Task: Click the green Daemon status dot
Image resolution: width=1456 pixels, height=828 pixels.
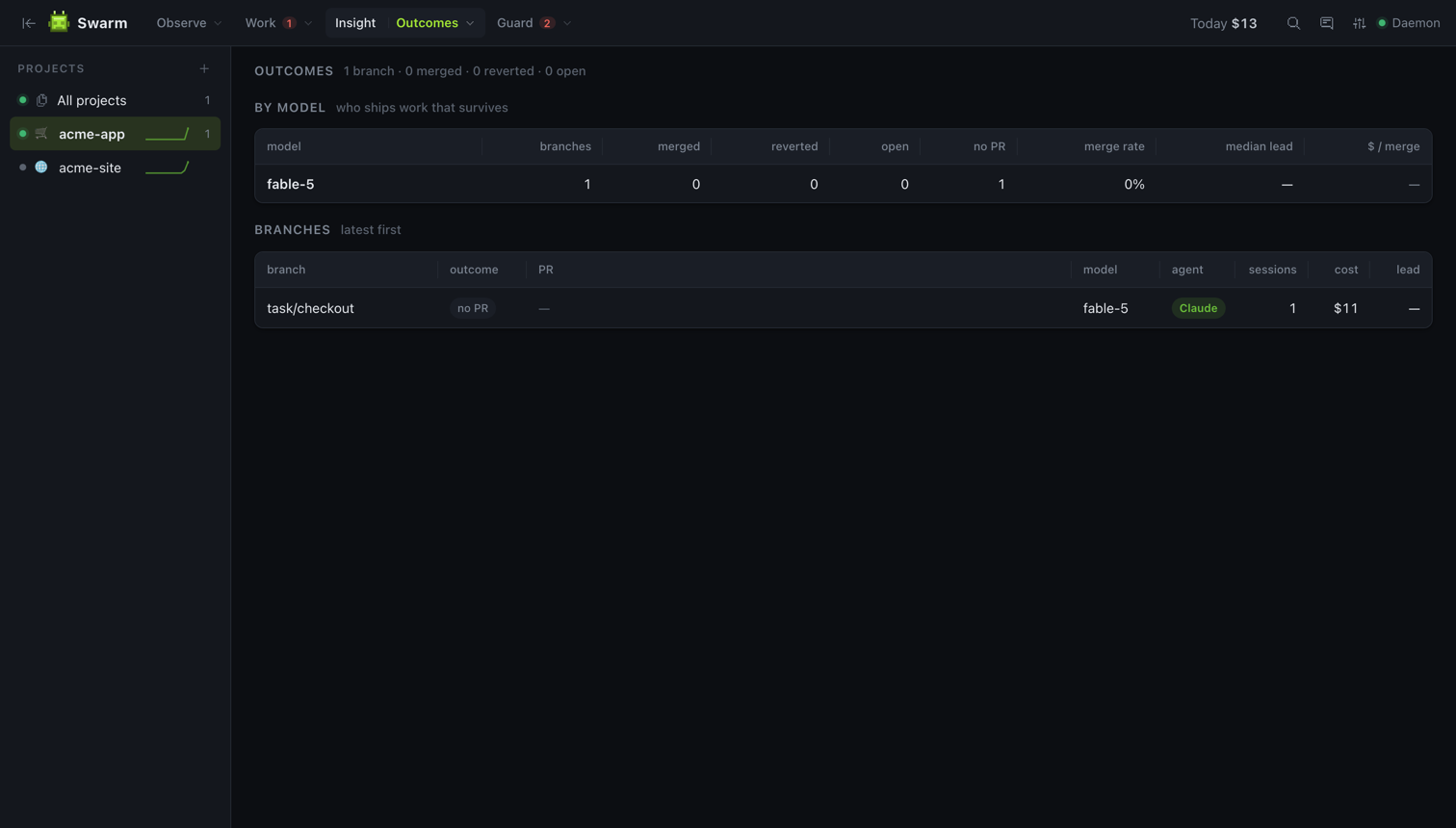Action: tap(1382, 23)
